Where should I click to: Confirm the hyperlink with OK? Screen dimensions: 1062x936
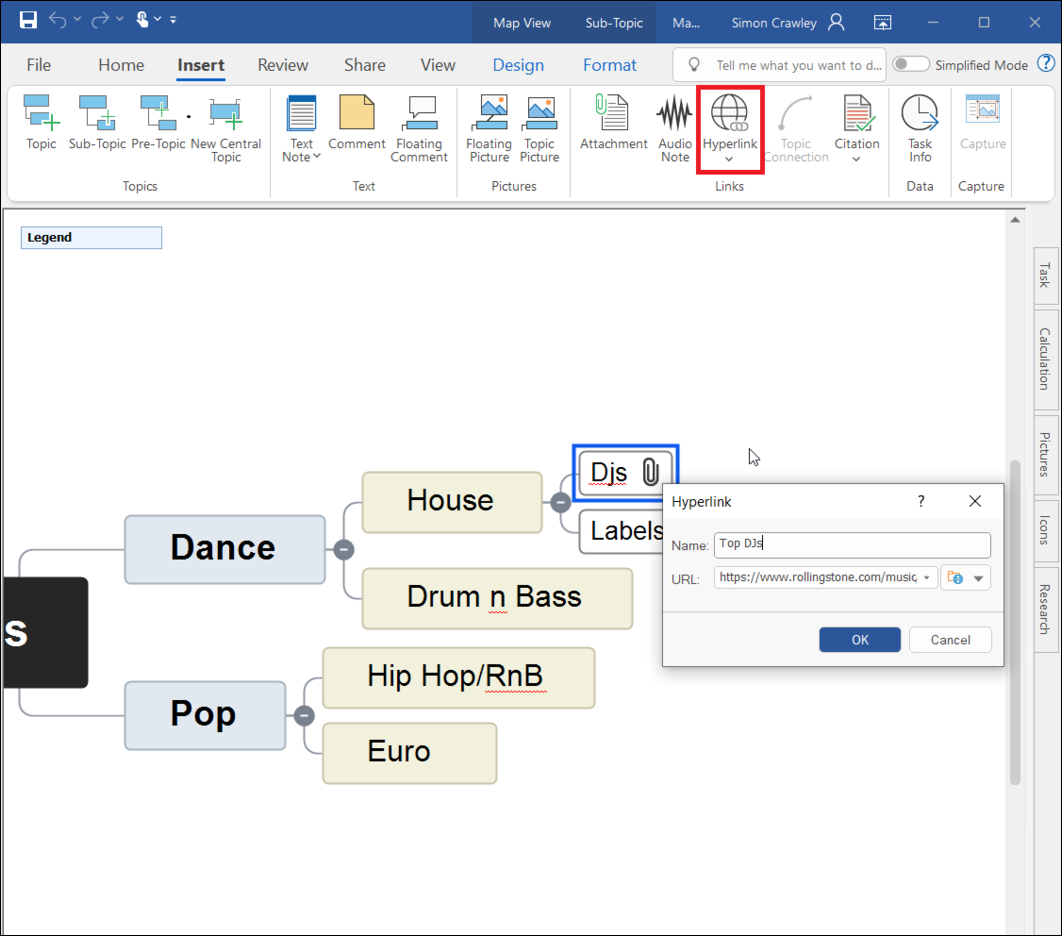click(859, 640)
